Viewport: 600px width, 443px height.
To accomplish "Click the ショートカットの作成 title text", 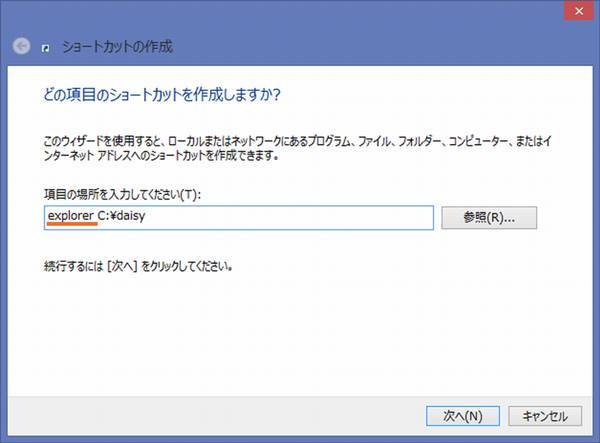I will pyautogui.click(x=117, y=47).
